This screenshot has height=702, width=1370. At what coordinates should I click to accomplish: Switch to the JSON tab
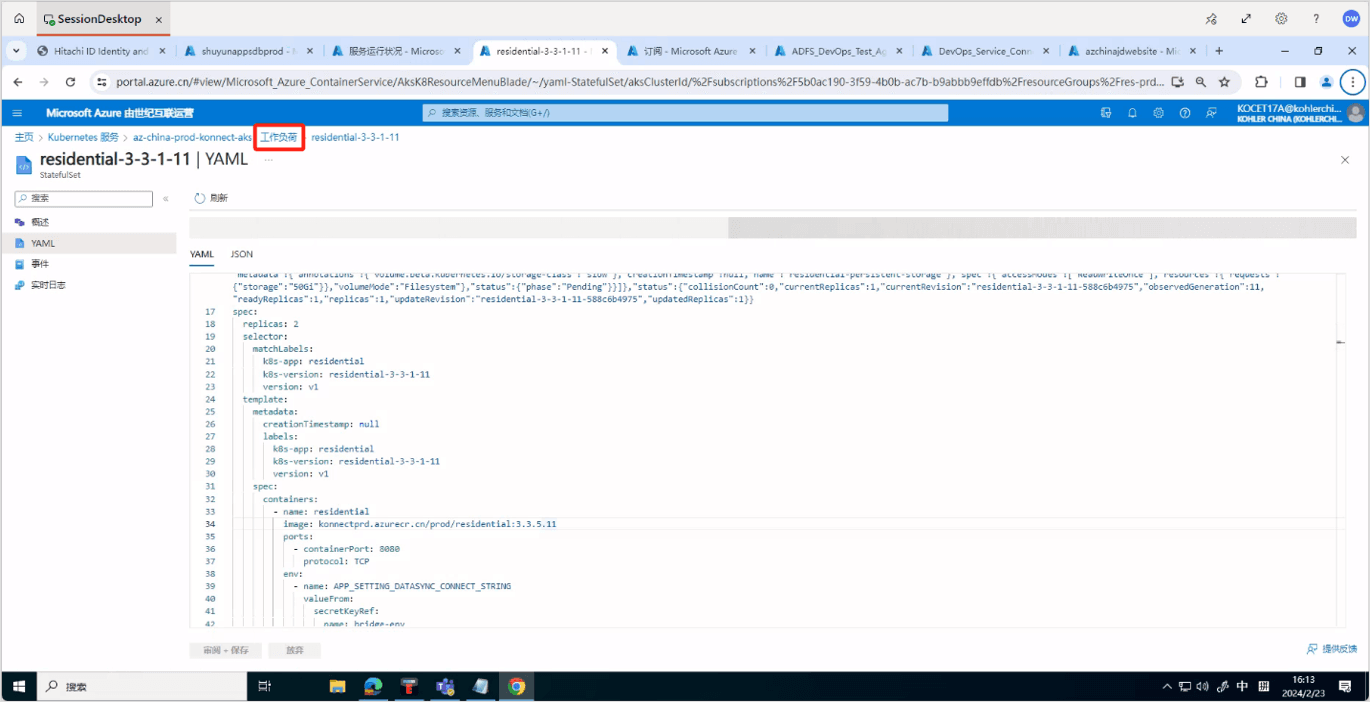[241, 255]
